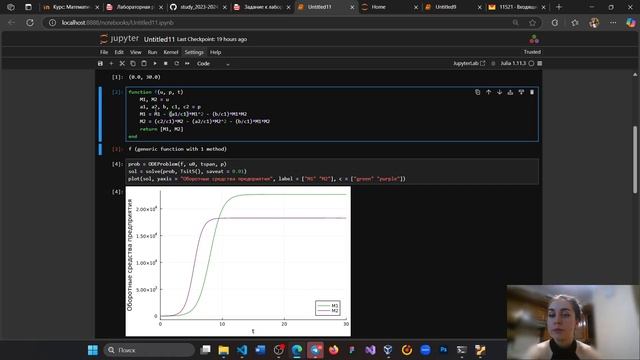Viewport: 640px width, 360px height.
Task: Open the View menu
Action: pyautogui.click(x=136, y=52)
